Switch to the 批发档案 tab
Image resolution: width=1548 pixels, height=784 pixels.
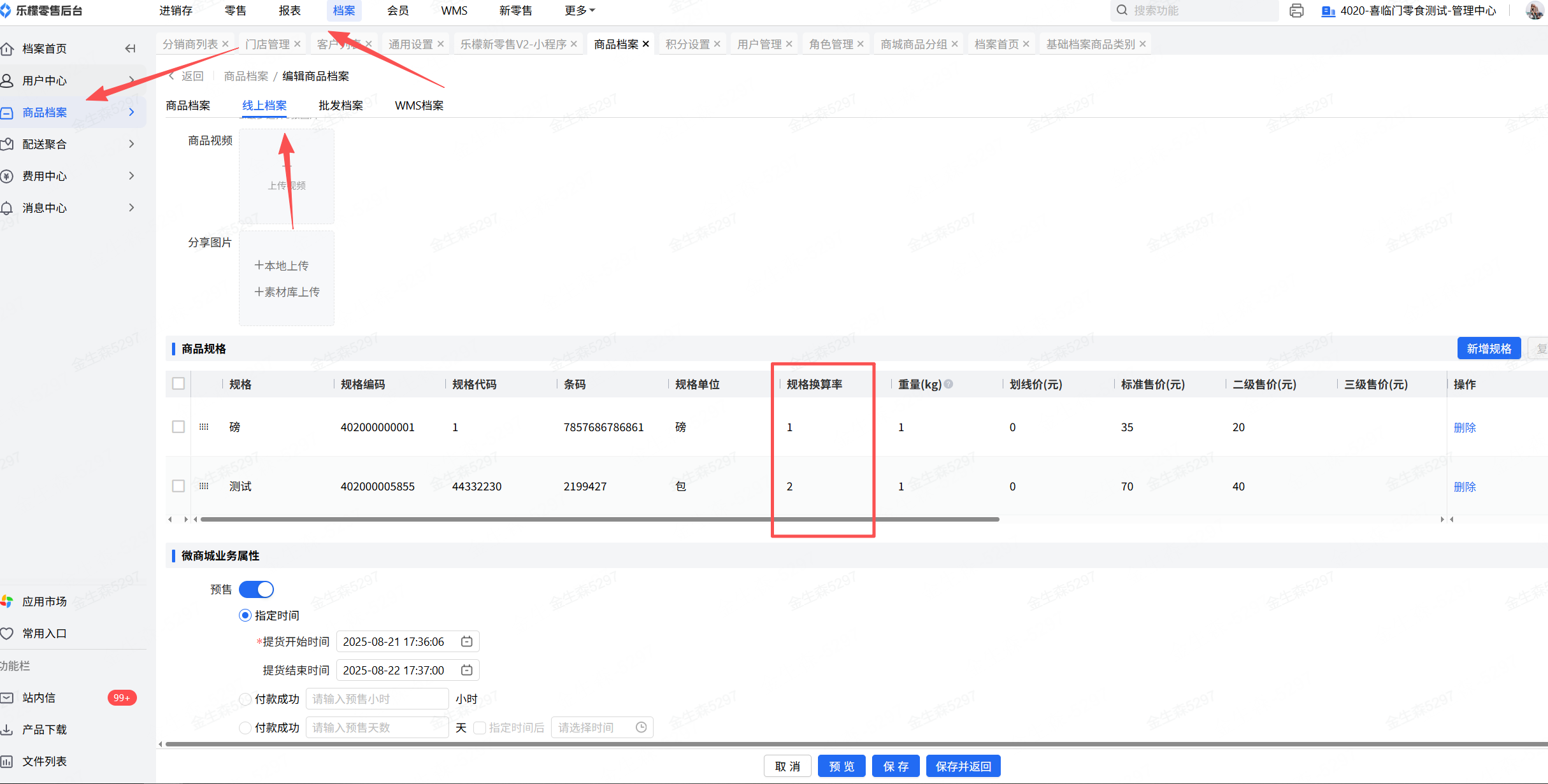point(341,105)
